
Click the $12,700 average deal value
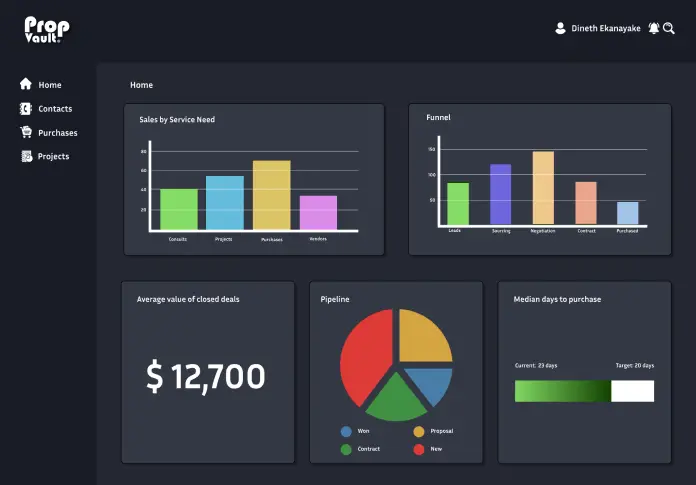click(206, 377)
